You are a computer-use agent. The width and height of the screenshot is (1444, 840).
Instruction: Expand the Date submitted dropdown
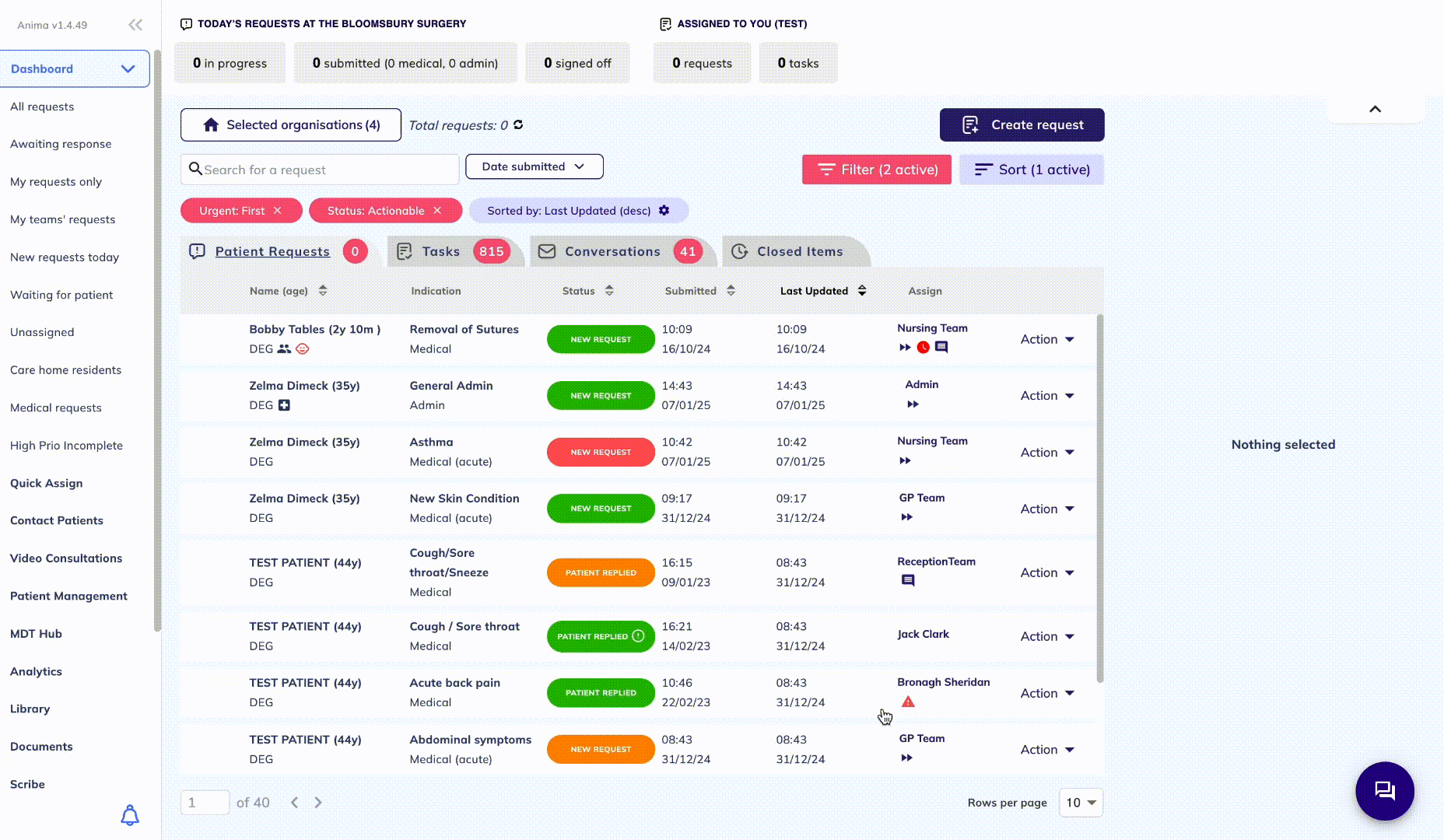point(534,166)
